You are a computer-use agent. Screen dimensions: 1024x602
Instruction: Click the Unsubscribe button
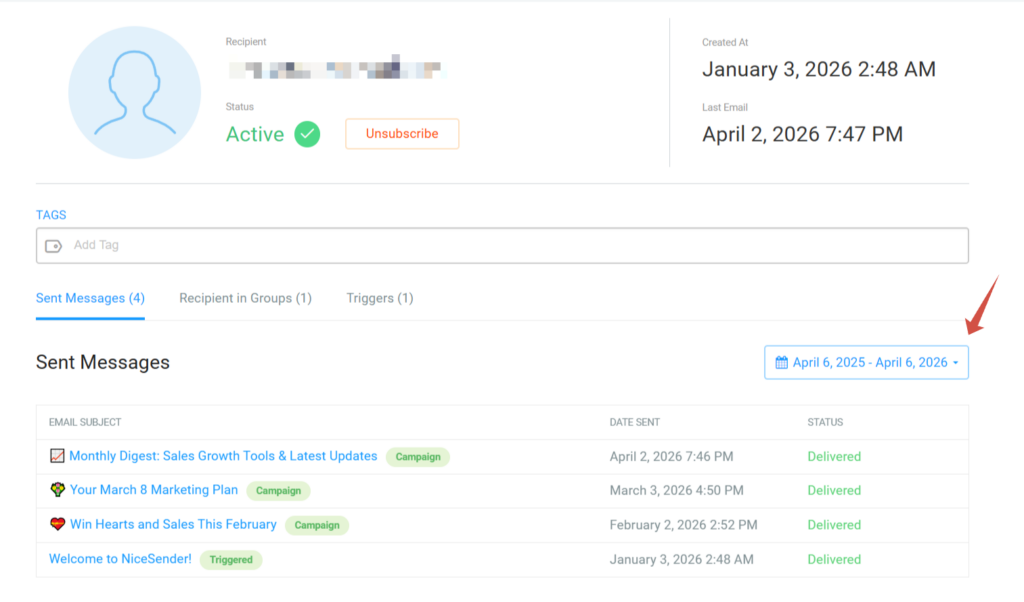[402, 133]
